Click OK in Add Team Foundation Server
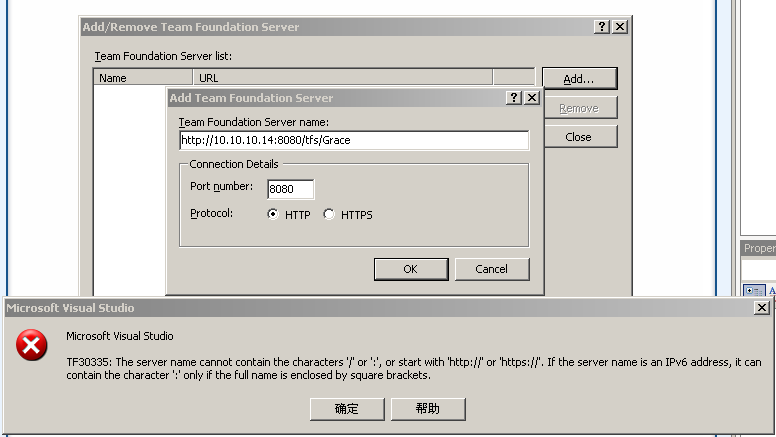This screenshot has height=437, width=776. click(411, 269)
